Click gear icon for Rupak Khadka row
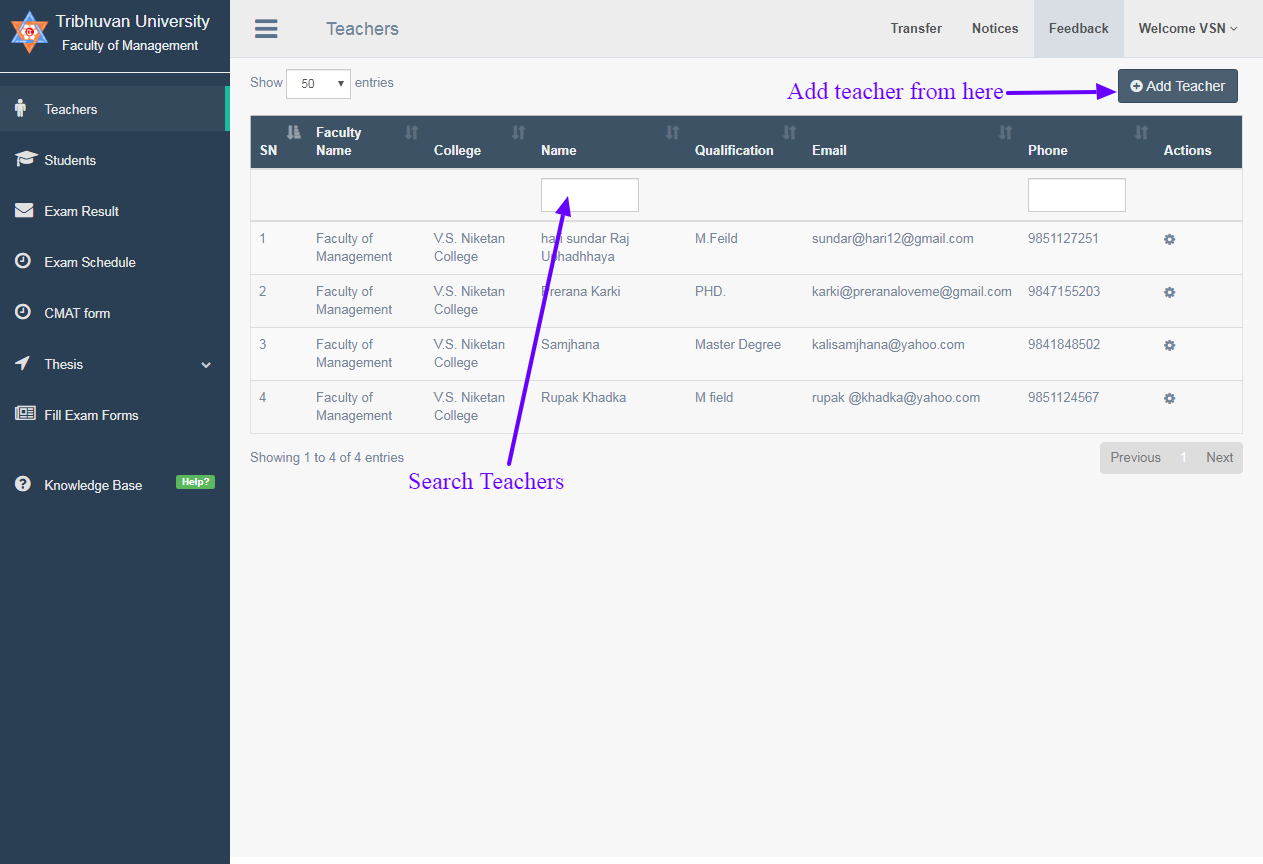Screen dimensions: 1263x864 (x=1169, y=398)
